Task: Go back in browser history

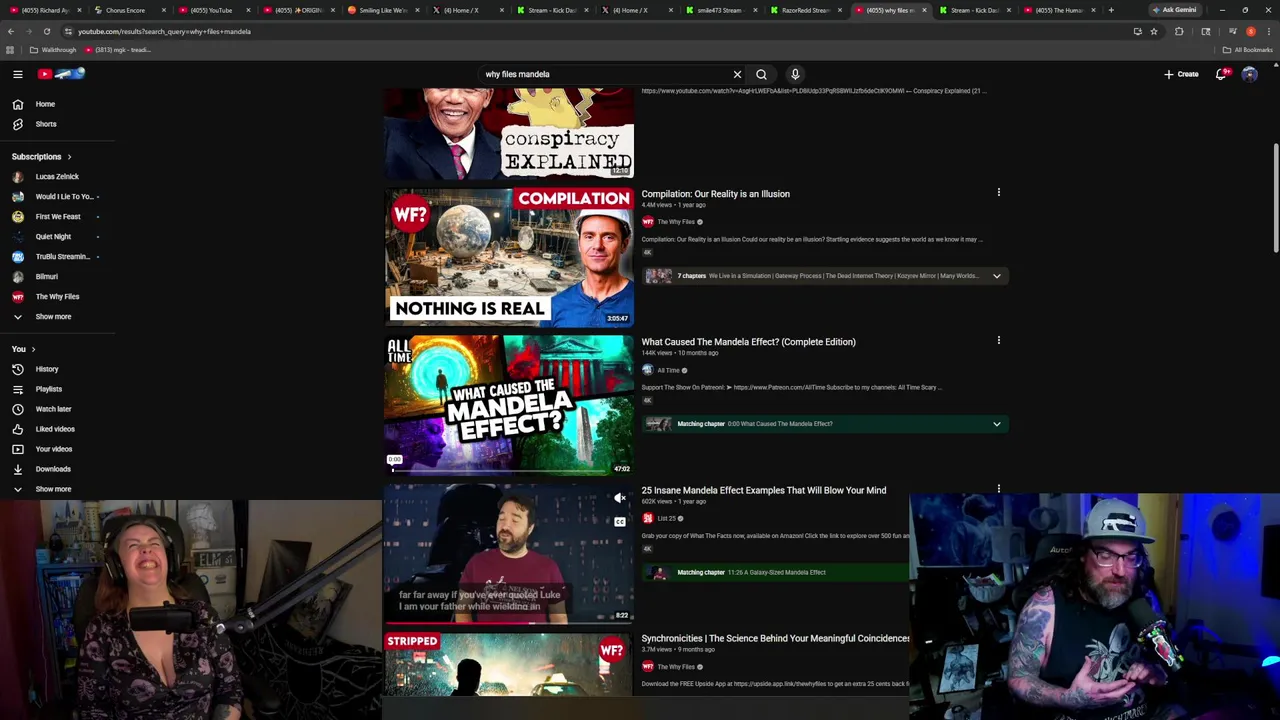Action: [10, 31]
